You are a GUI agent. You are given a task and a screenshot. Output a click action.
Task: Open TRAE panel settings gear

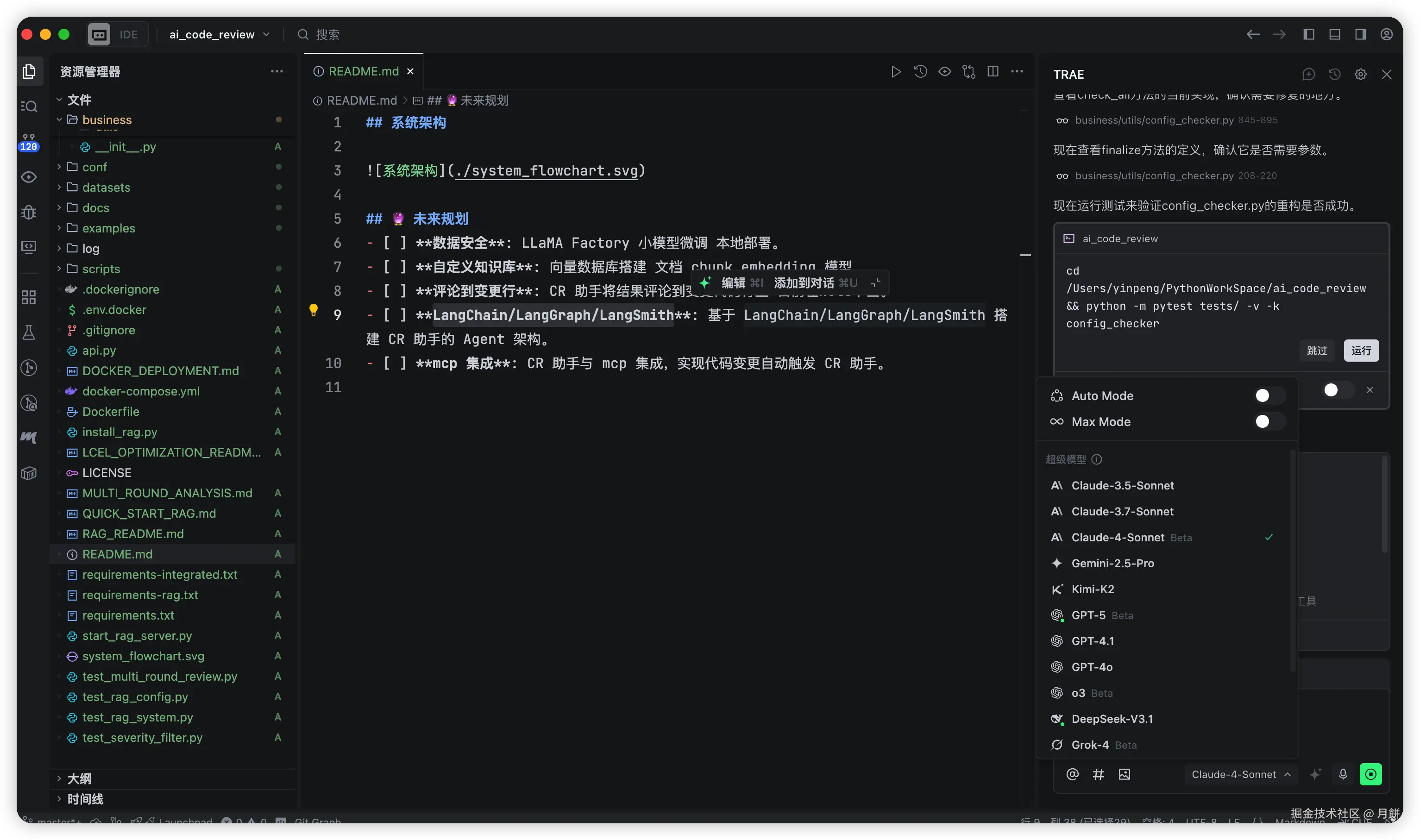[x=1361, y=75]
